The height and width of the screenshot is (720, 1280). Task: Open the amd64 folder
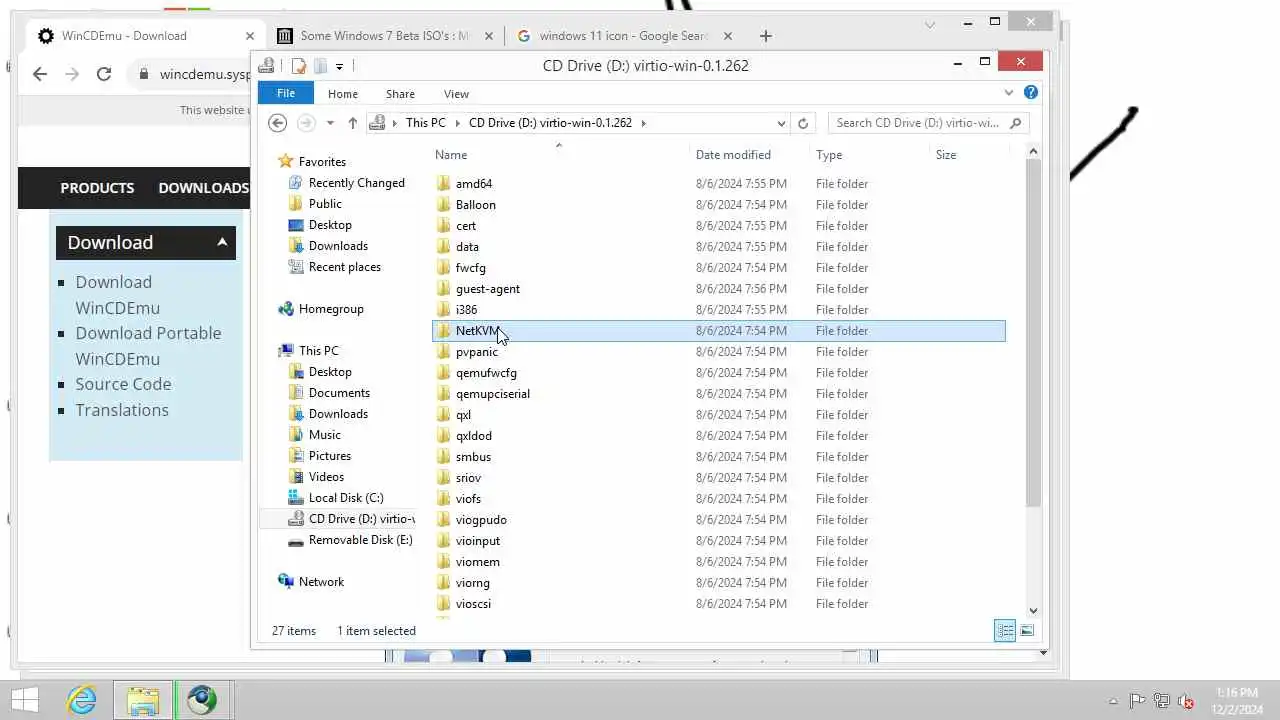tap(474, 184)
